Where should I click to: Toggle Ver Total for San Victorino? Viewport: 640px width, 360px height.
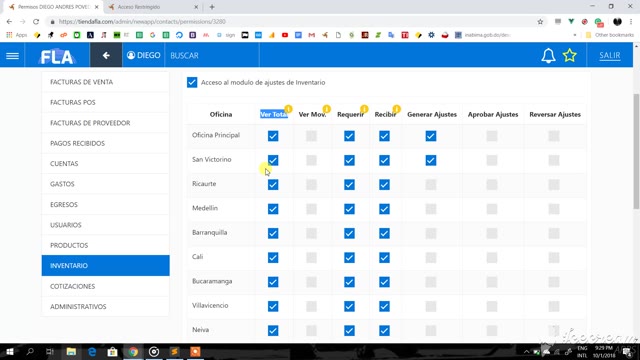click(x=273, y=160)
